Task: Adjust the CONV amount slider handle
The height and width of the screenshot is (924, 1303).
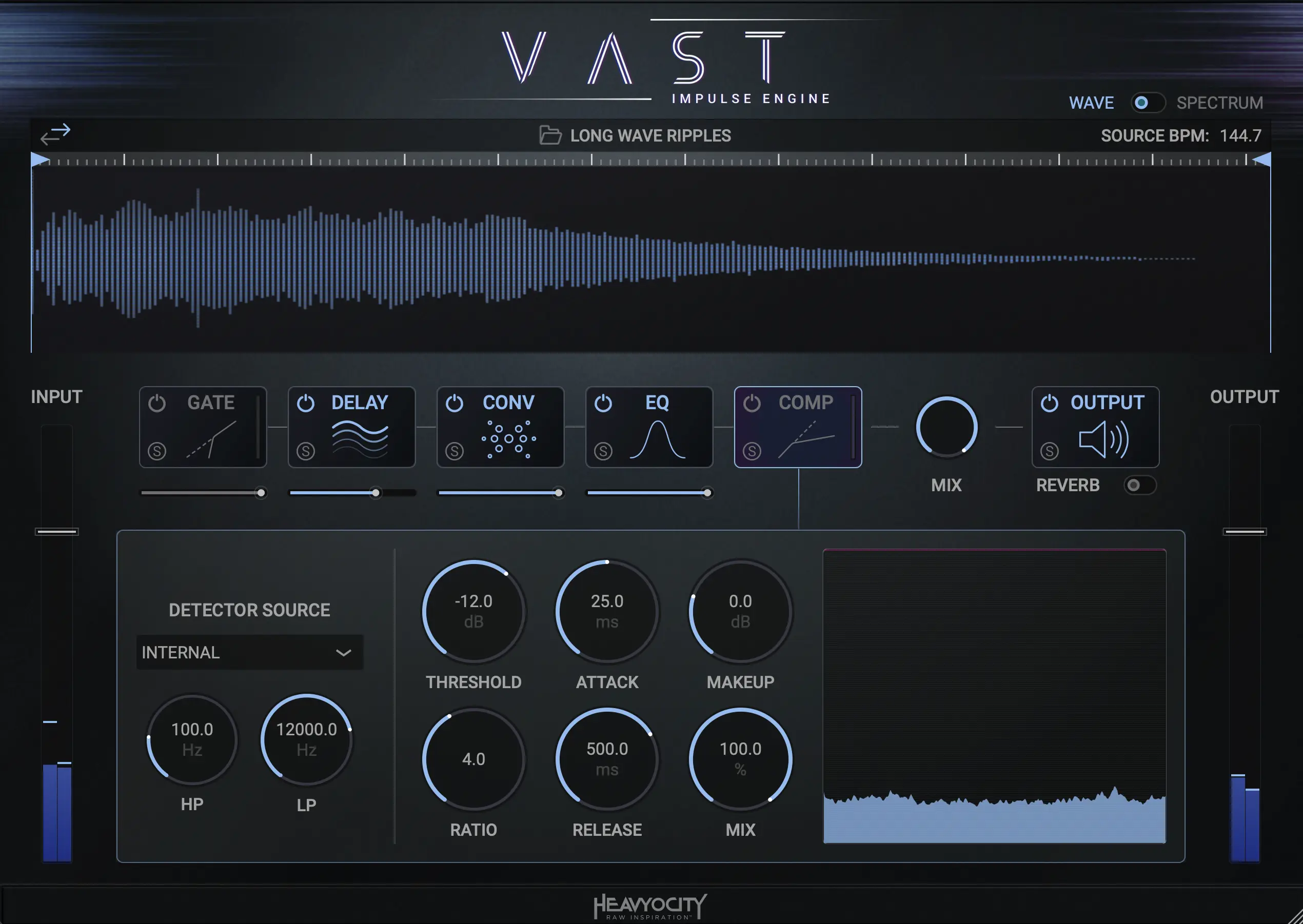Action: tap(559, 493)
